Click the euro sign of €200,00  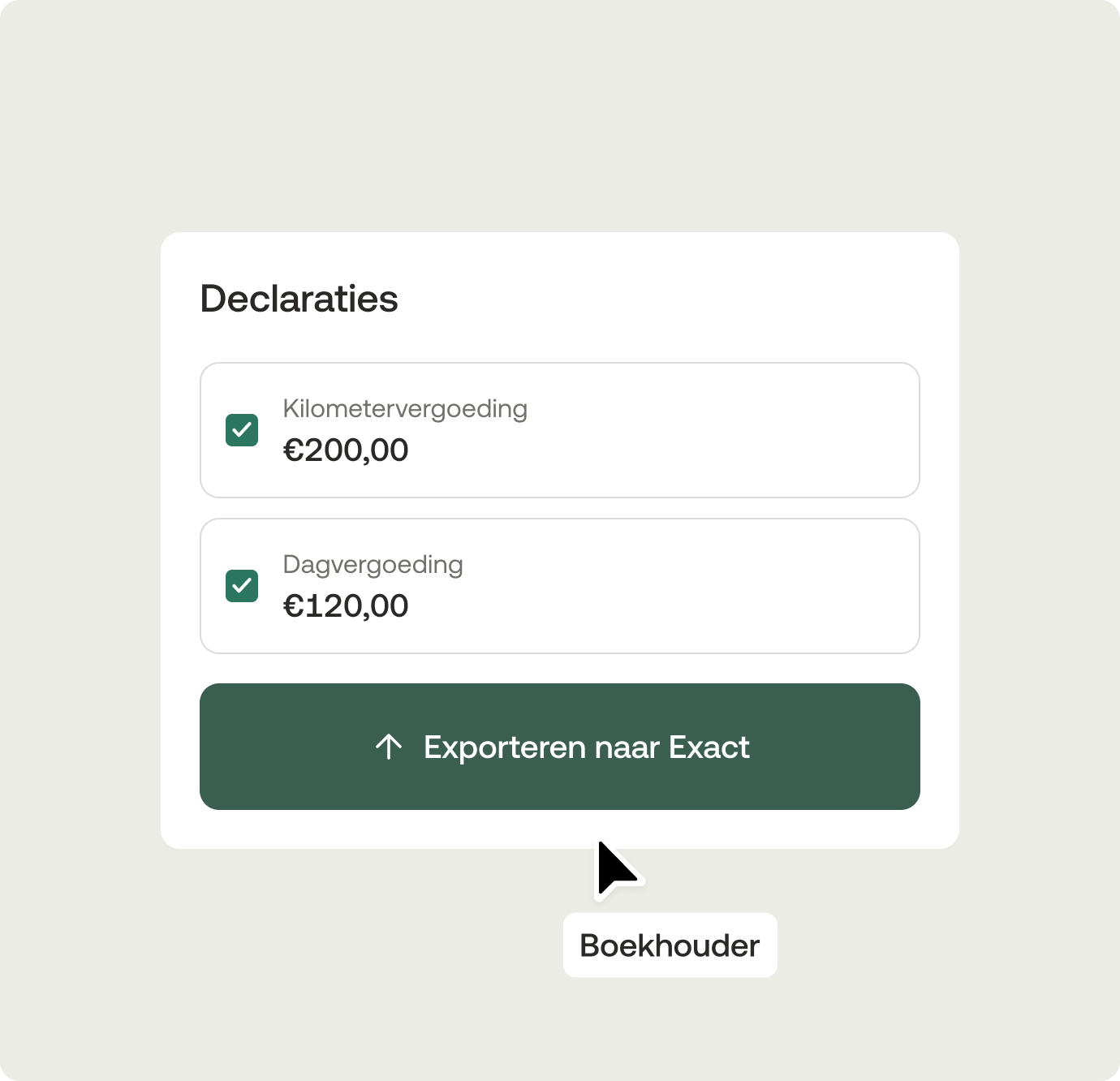292,450
